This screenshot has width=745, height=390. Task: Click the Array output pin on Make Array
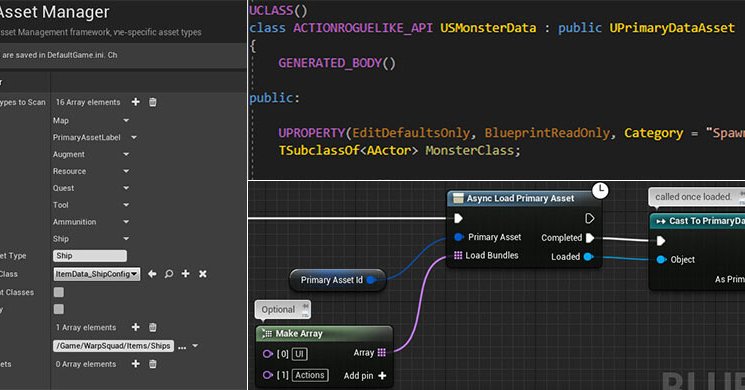click(382, 352)
